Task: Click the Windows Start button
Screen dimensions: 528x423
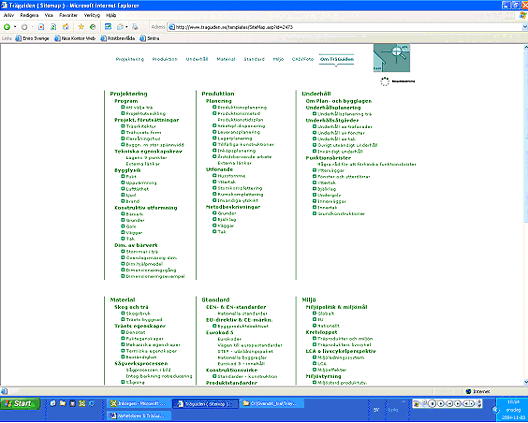Action: pos(20,403)
